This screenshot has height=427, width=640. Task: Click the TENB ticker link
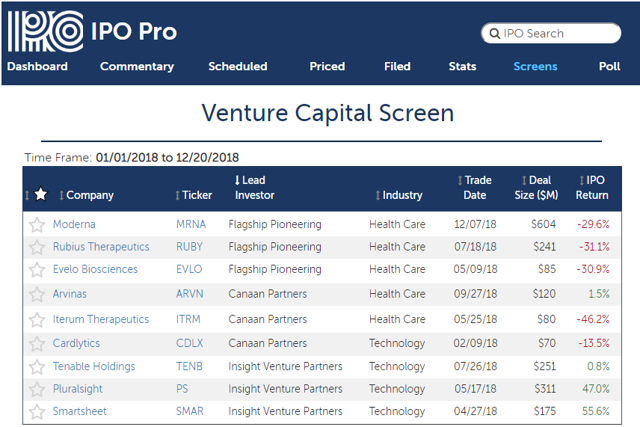tap(189, 366)
